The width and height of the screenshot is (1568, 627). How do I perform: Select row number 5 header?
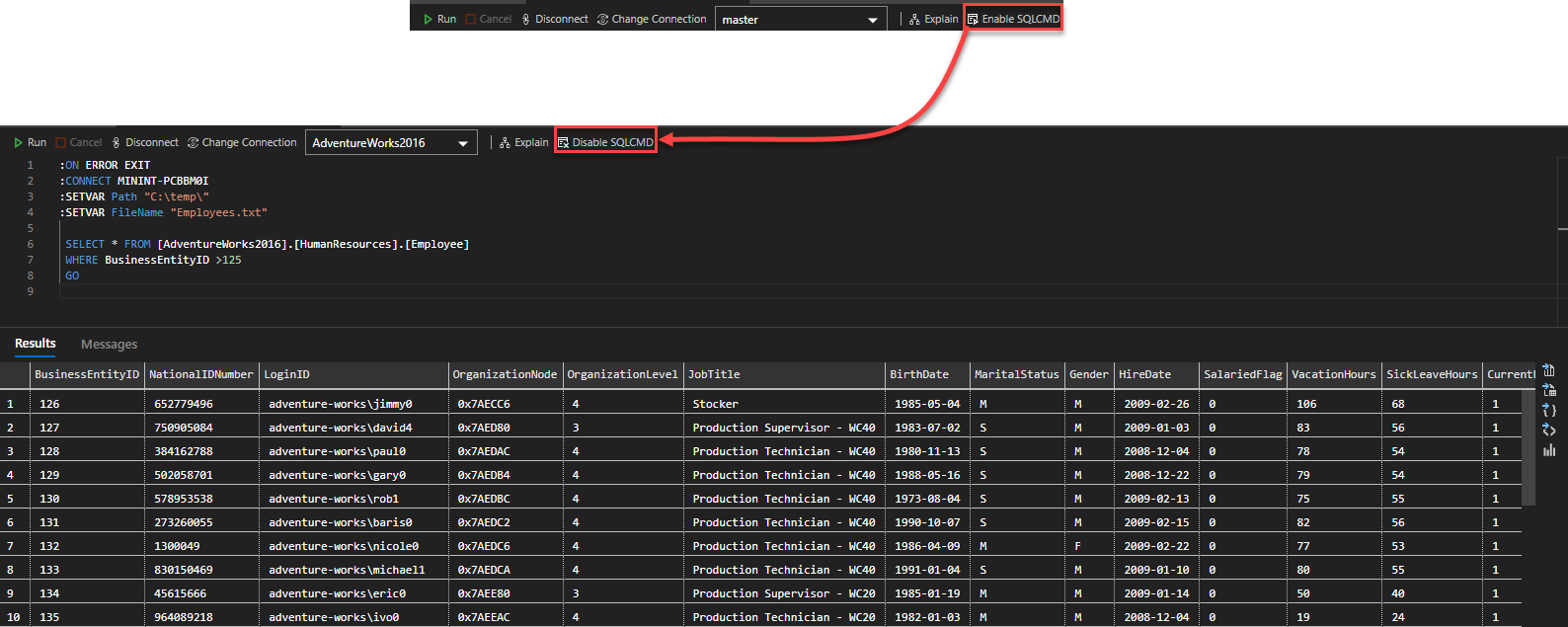click(x=15, y=499)
